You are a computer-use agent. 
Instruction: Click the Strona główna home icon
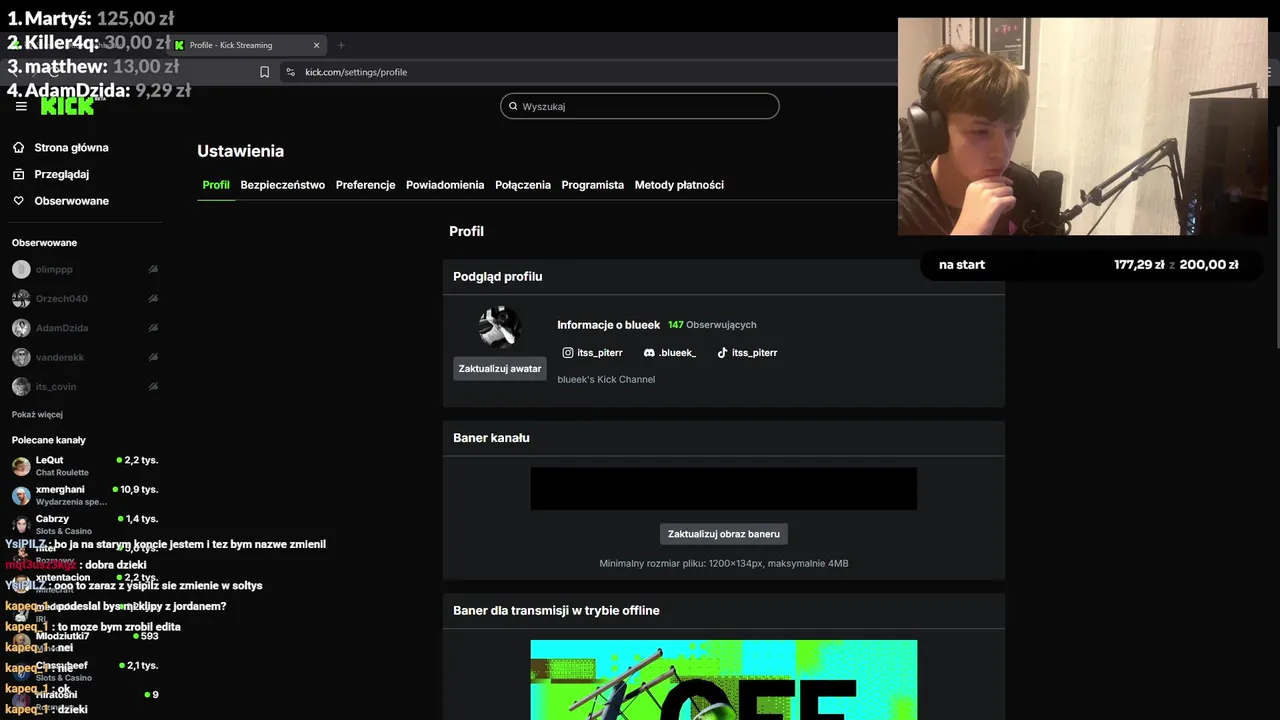pos(18,147)
